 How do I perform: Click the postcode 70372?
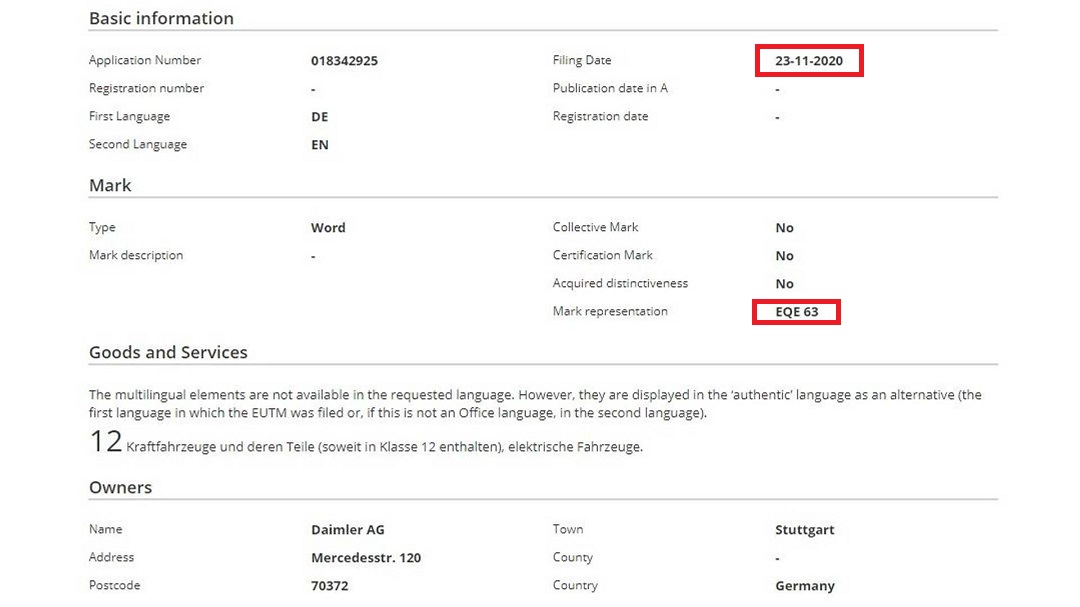pos(329,585)
